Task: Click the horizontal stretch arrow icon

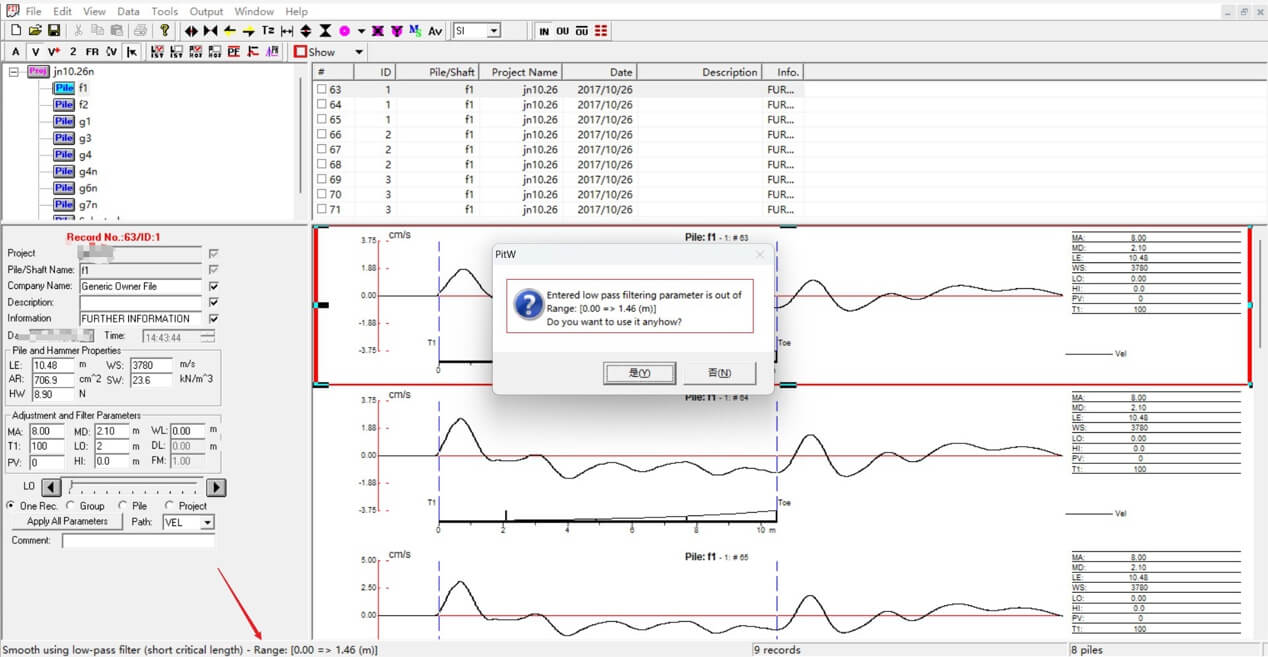Action: pyautogui.click(x=287, y=31)
